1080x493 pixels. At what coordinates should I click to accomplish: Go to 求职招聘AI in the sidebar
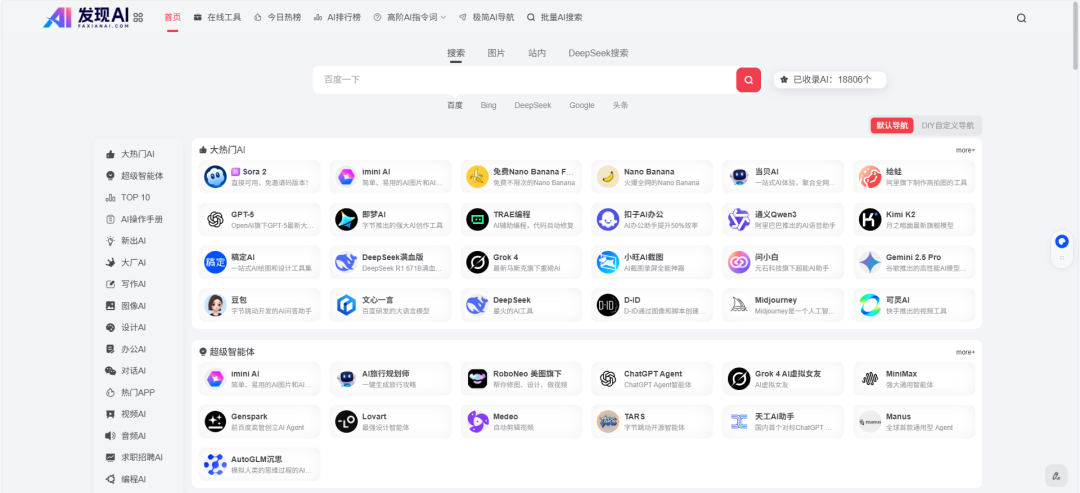134,457
